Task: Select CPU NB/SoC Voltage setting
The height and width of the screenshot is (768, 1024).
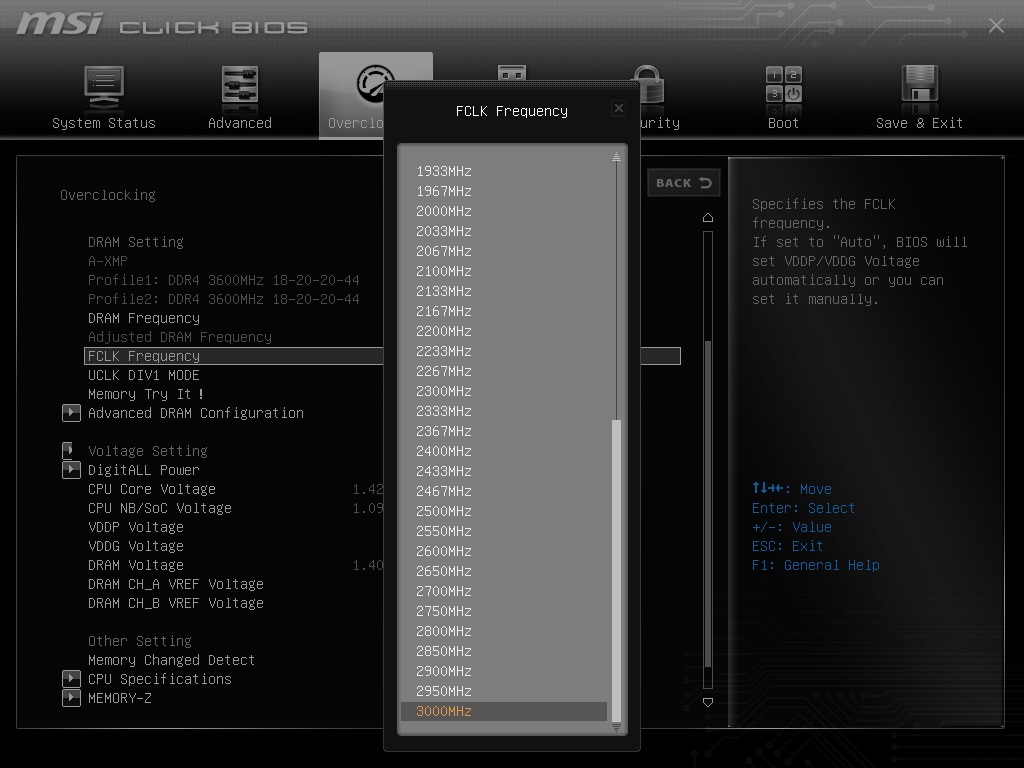Action: click(x=160, y=507)
